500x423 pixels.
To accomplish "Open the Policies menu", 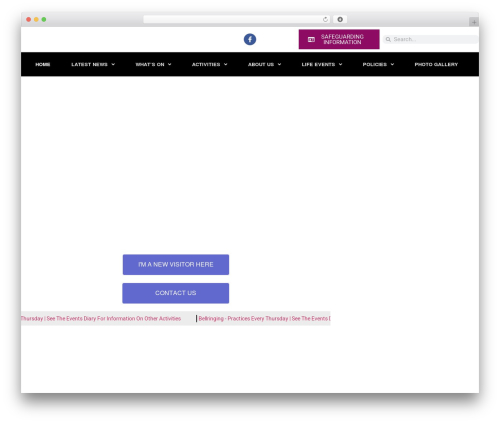I will coord(375,64).
